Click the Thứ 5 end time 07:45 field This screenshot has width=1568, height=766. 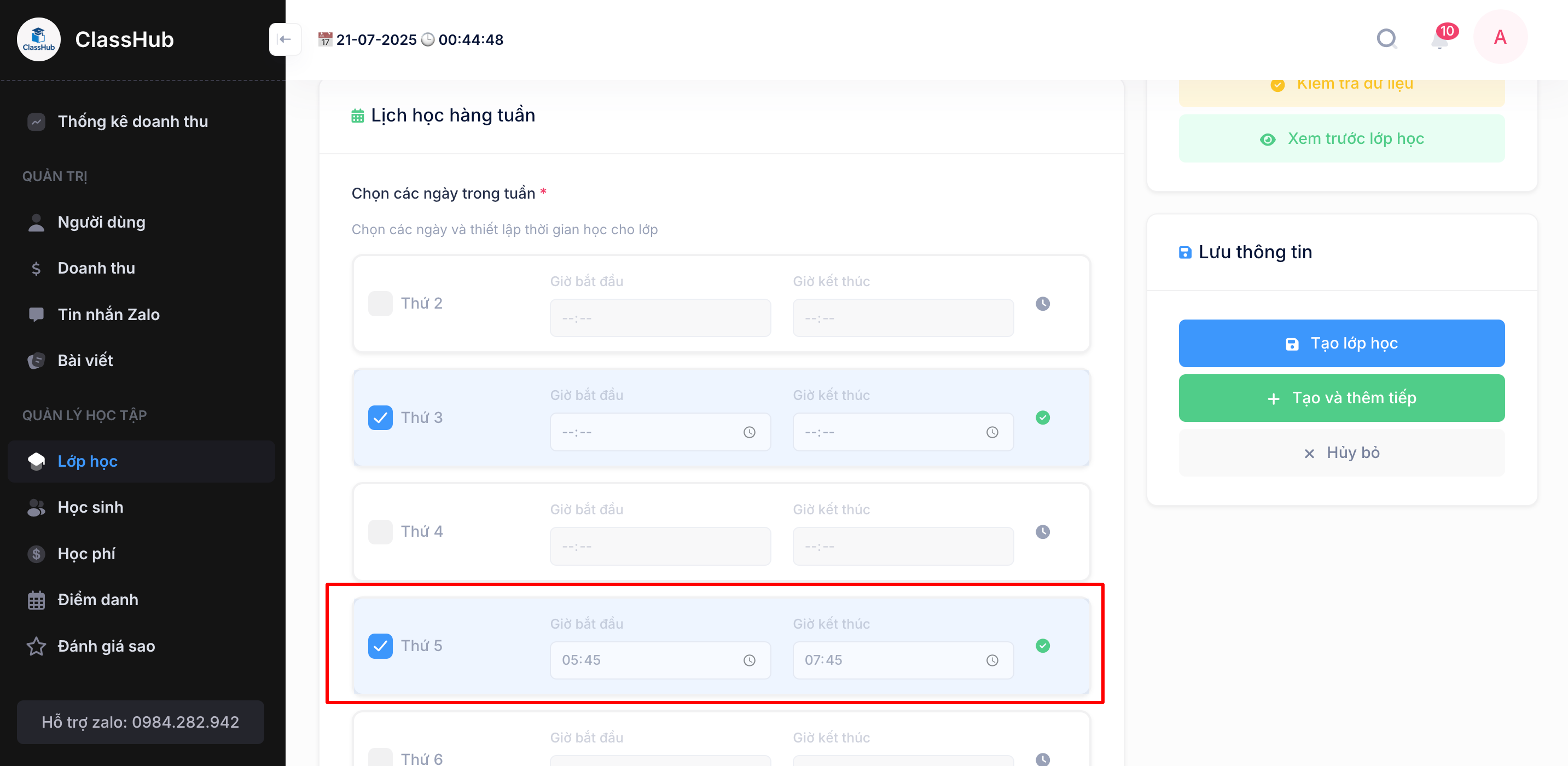(903, 660)
